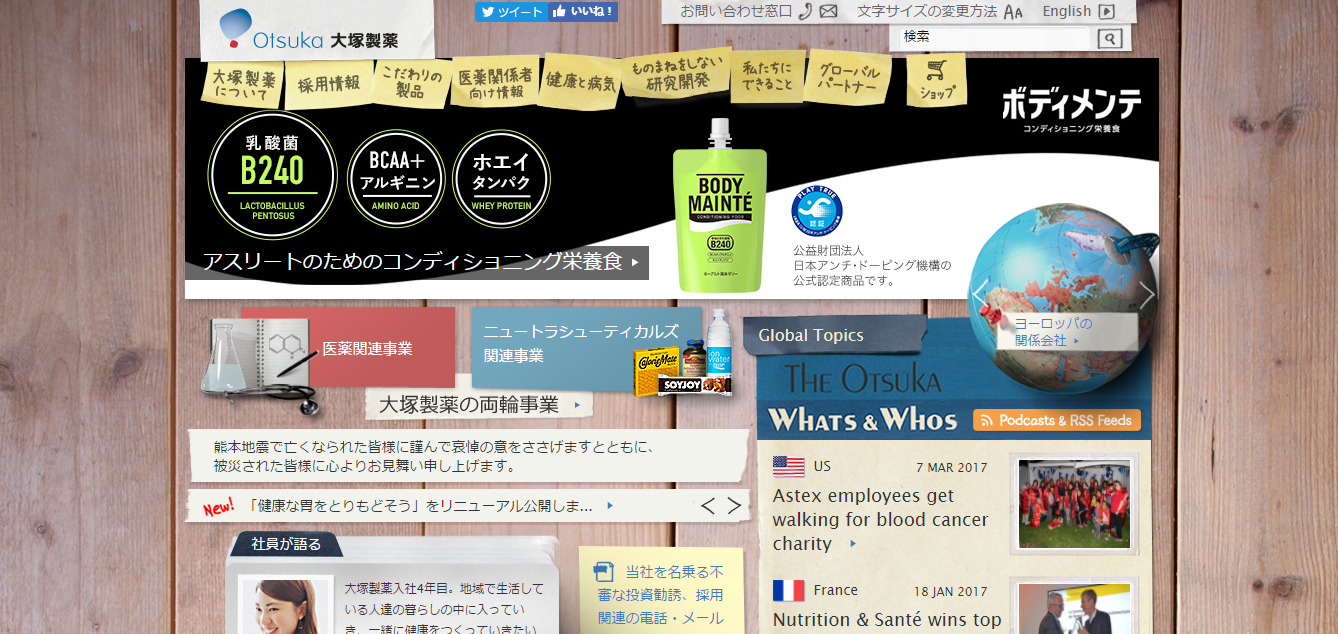Click the envelope mail icon
This screenshot has height=634, width=1338.
[x=828, y=12]
